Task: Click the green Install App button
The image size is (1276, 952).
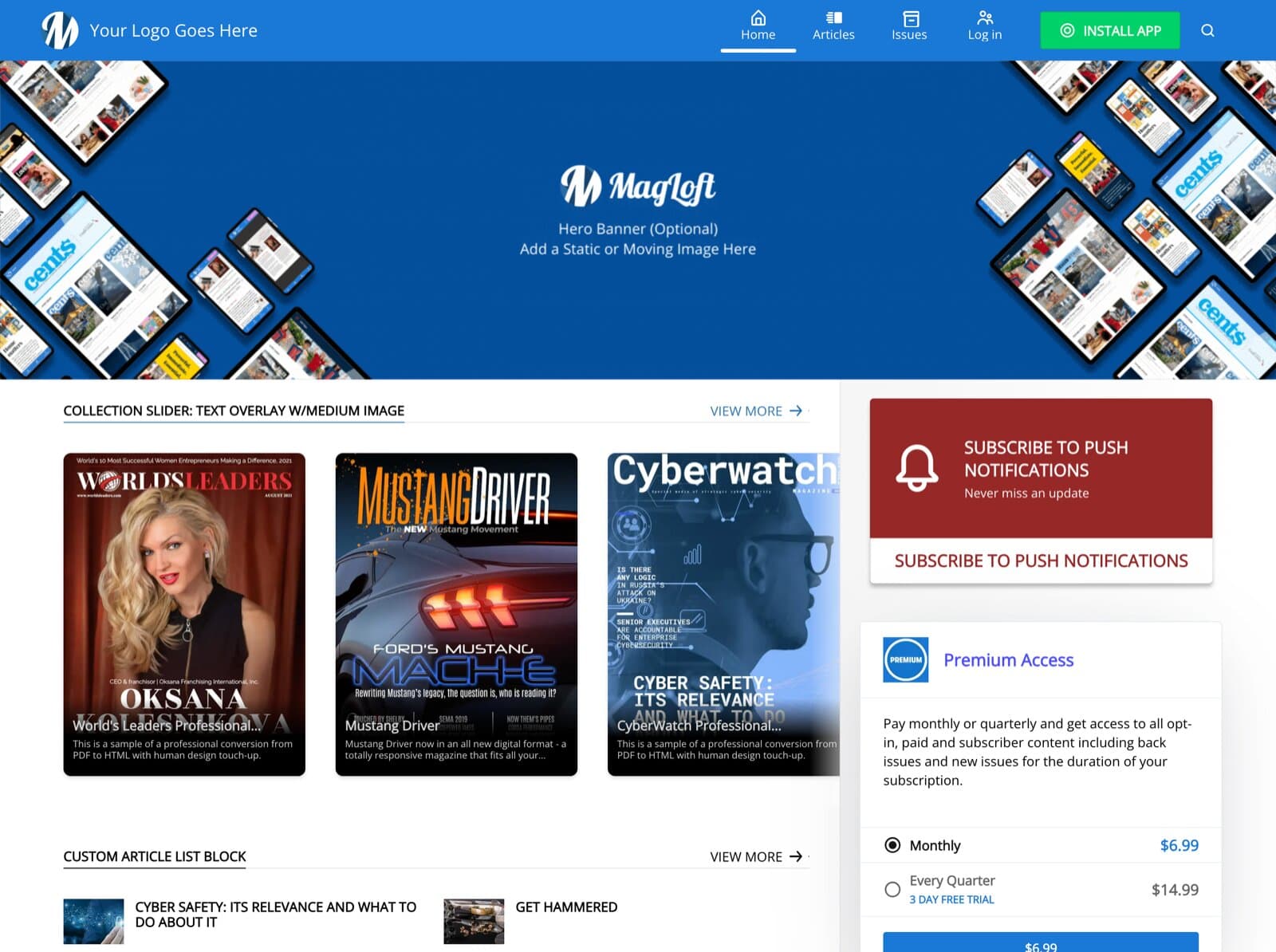Action: 1110,30
